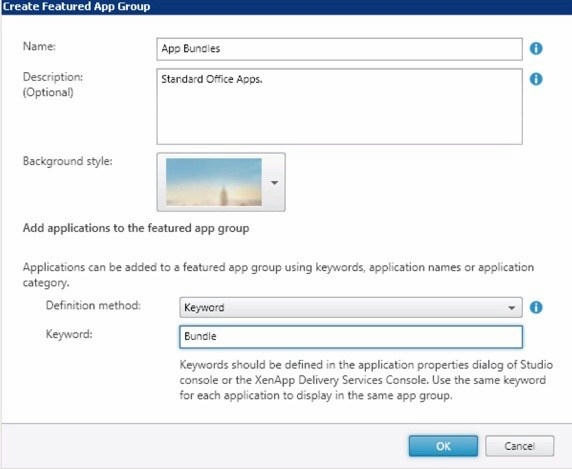Click the 'Add applications to the featured app group' heading

[x=136, y=228]
